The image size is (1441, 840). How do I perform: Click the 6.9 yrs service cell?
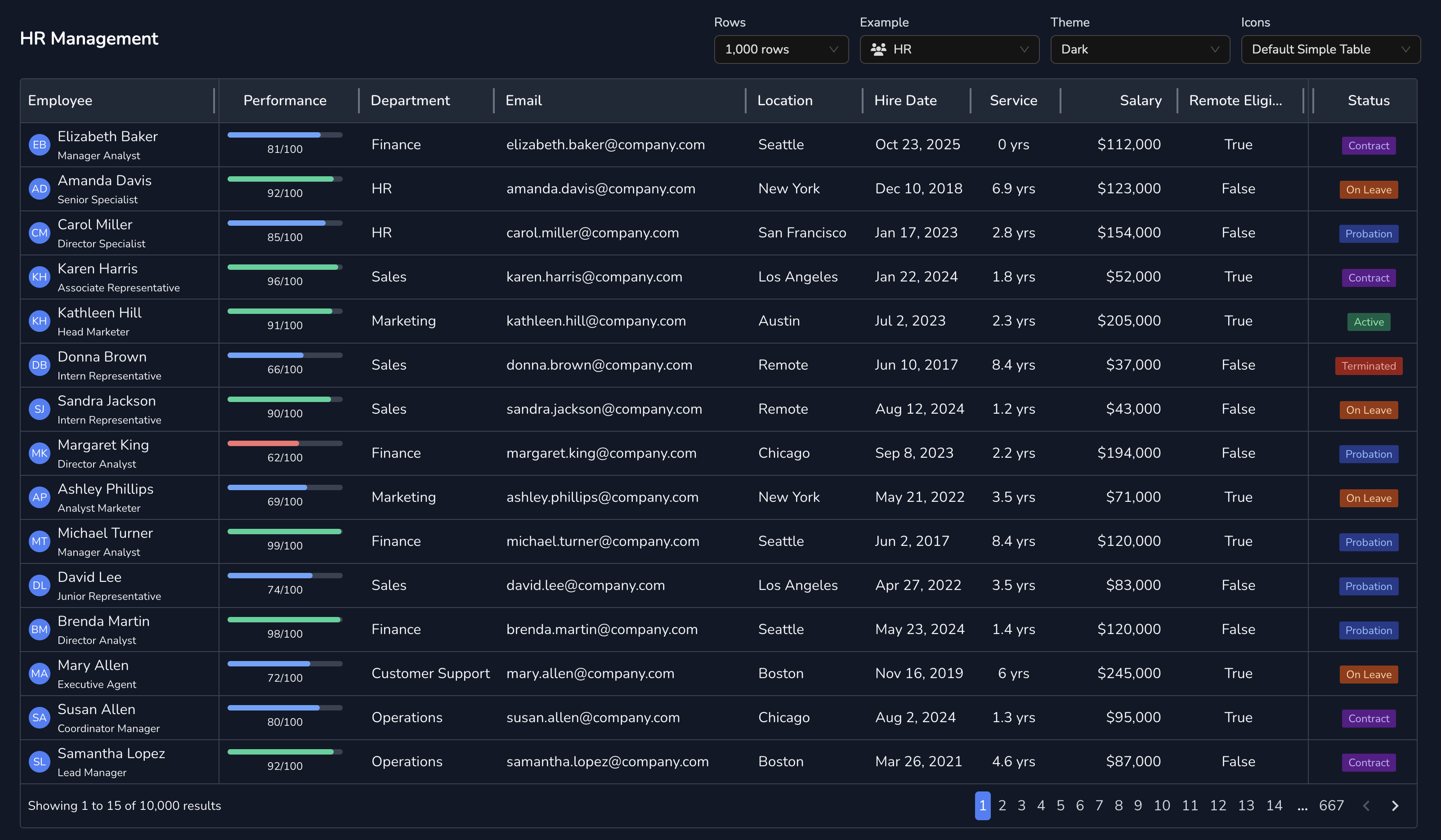point(1013,189)
